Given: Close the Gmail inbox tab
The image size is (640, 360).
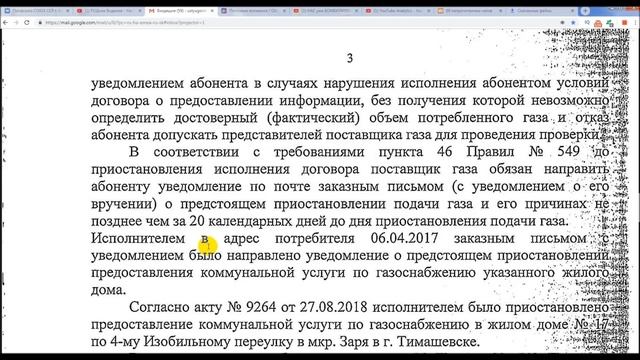Looking at the screenshot, I should 212,11.
